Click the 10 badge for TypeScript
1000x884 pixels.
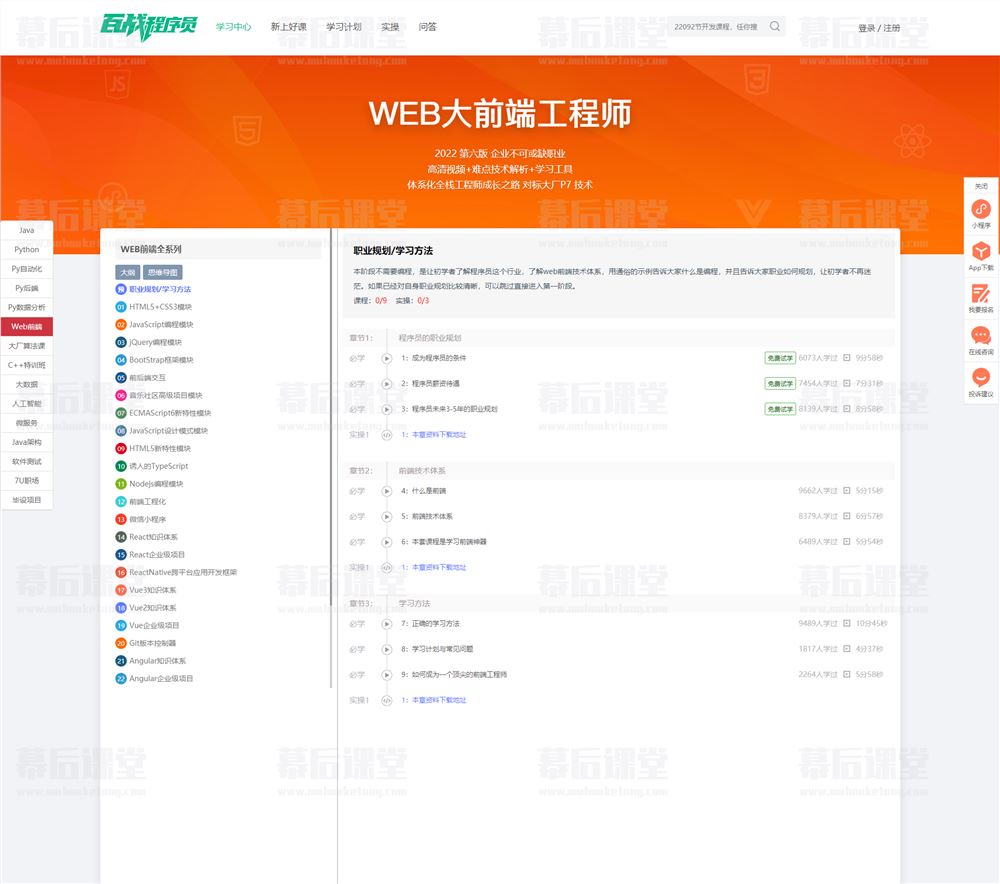pos(121,466)
